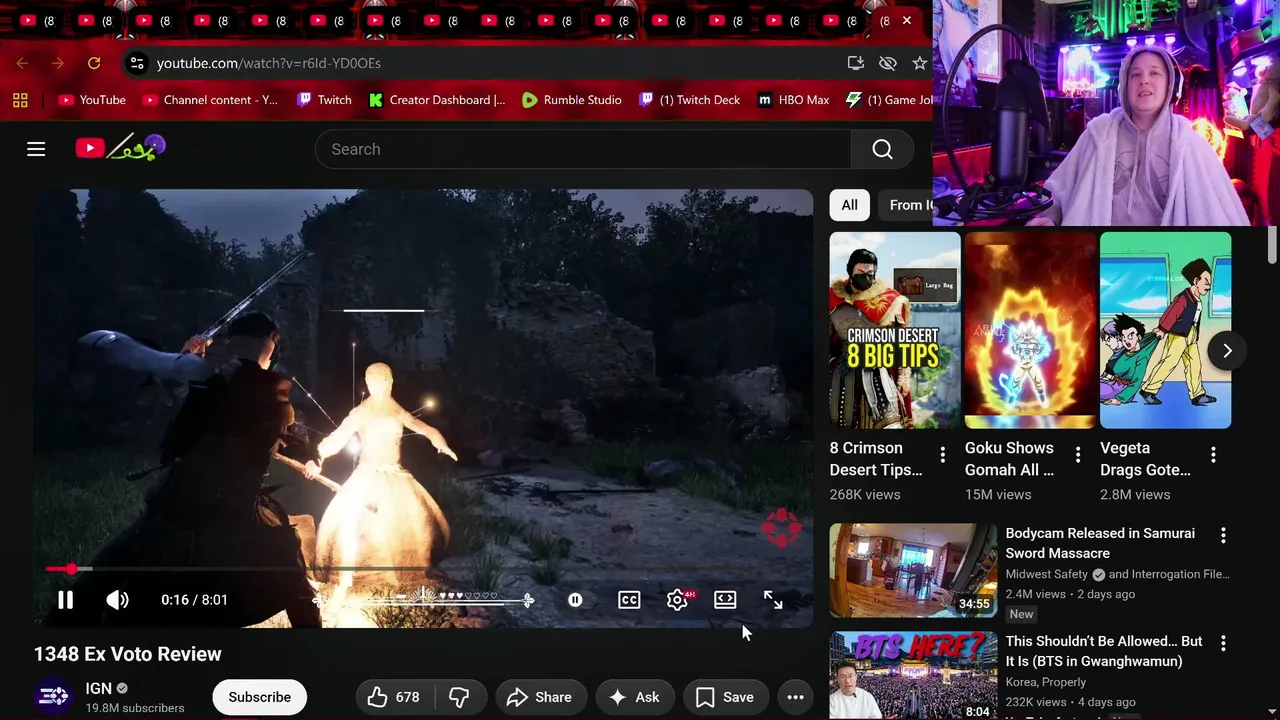Open the Twitch bookmark
The width and height of the screenshot is (1280, 720).
click(x=324, y=100)
